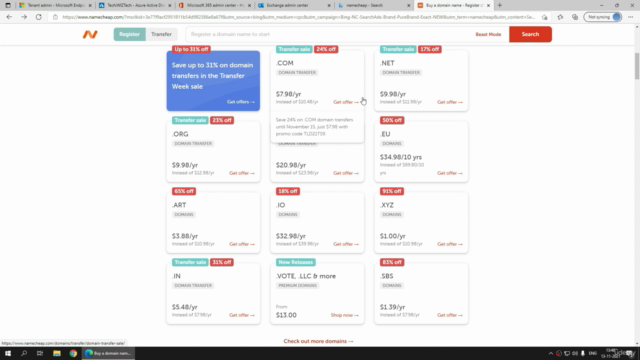Switch to the Register toggle
The width and height of the screenshot is (640, 360).
129,34
